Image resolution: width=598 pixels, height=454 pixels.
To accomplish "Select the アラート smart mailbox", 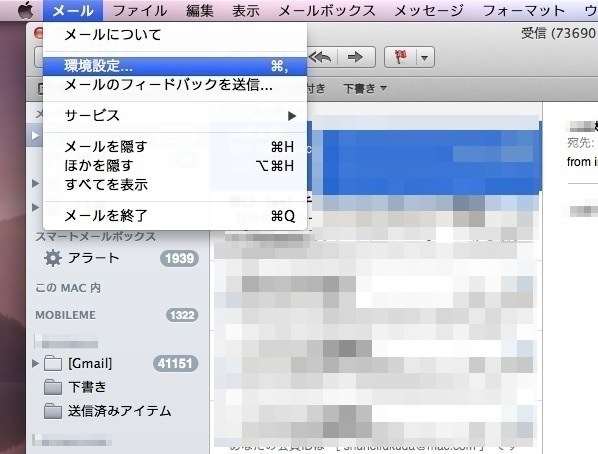I will (118, 258).
